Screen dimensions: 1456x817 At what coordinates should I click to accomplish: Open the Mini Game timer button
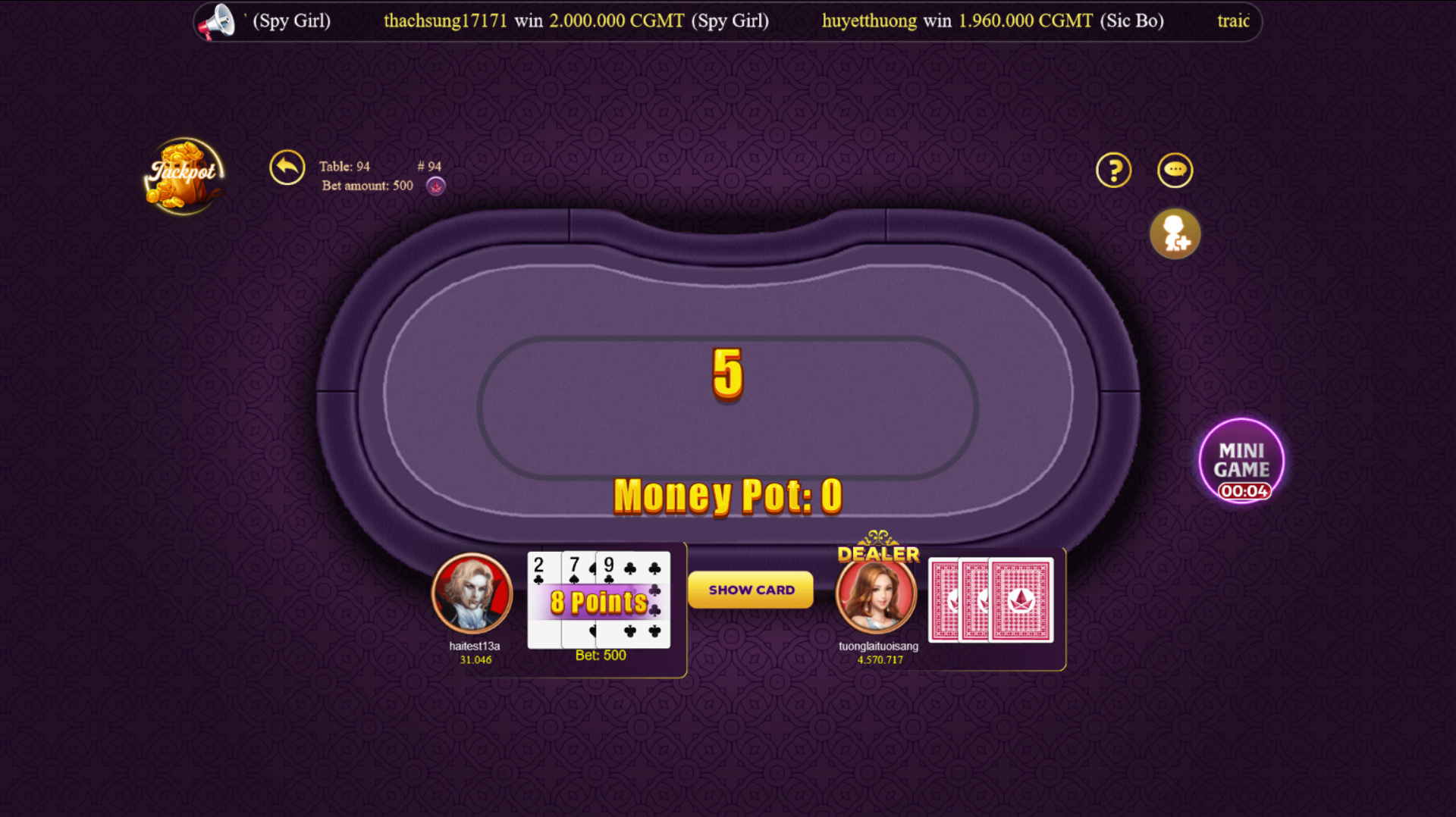[1241, 461]
